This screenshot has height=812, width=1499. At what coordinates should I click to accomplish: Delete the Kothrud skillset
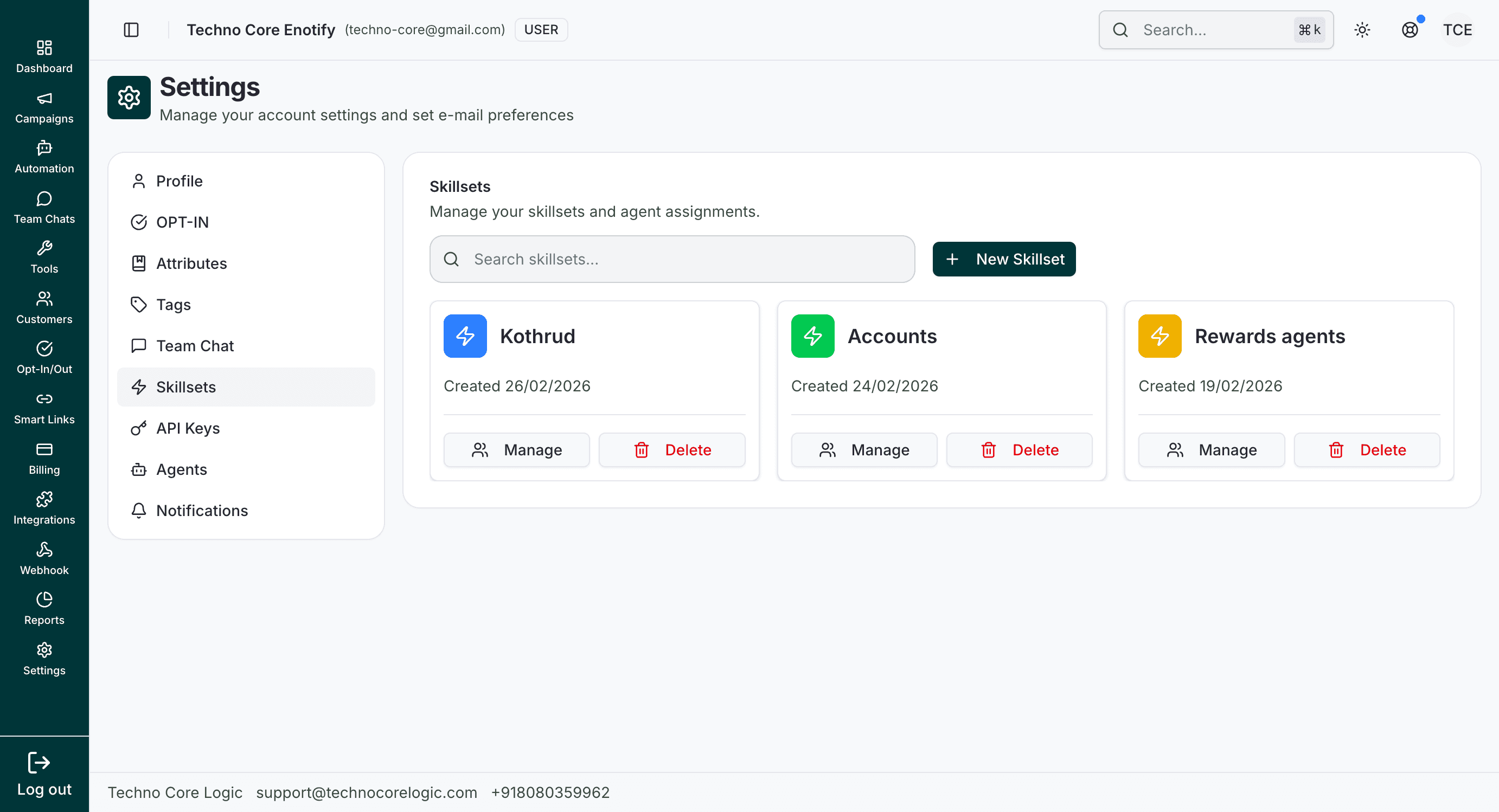(672, 449)
